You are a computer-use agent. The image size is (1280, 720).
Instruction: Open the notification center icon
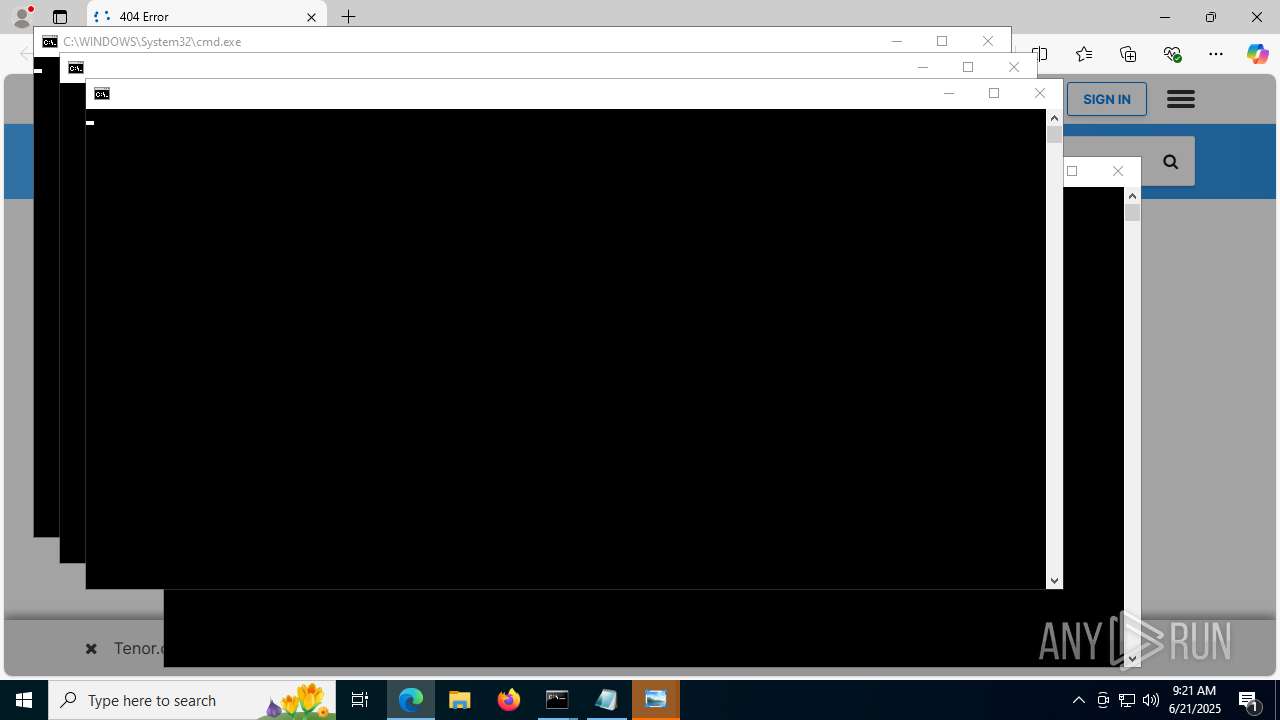(1249, 700)
